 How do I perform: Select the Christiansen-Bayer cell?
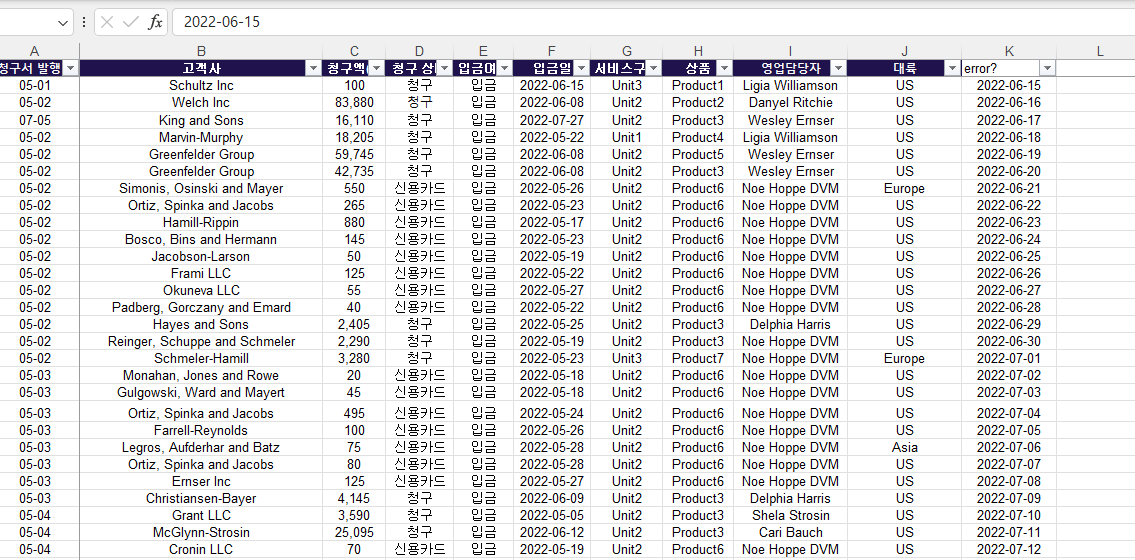point(201,499)
